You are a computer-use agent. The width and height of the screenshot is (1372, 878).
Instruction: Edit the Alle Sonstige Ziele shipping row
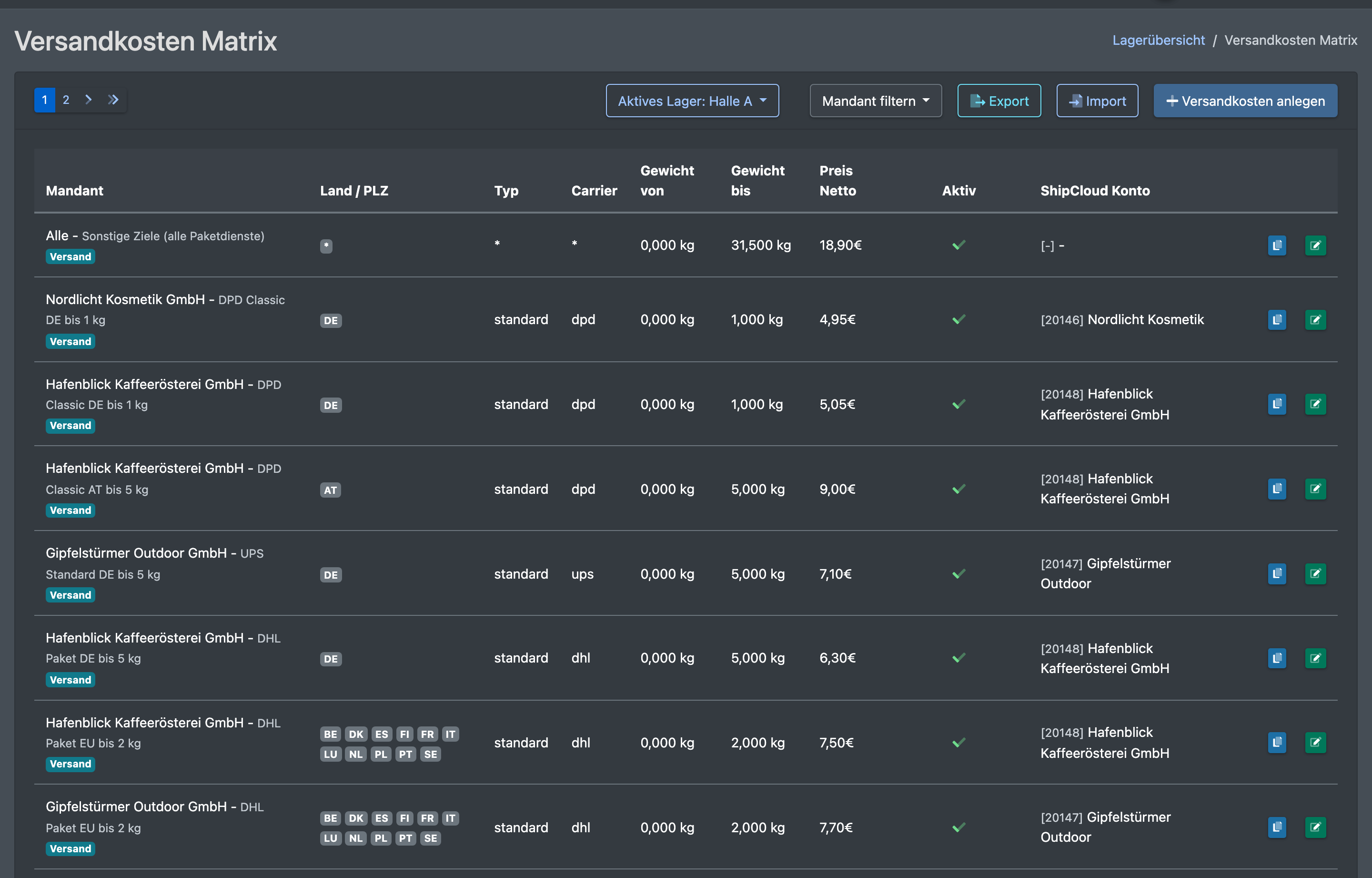[1315, 245]
